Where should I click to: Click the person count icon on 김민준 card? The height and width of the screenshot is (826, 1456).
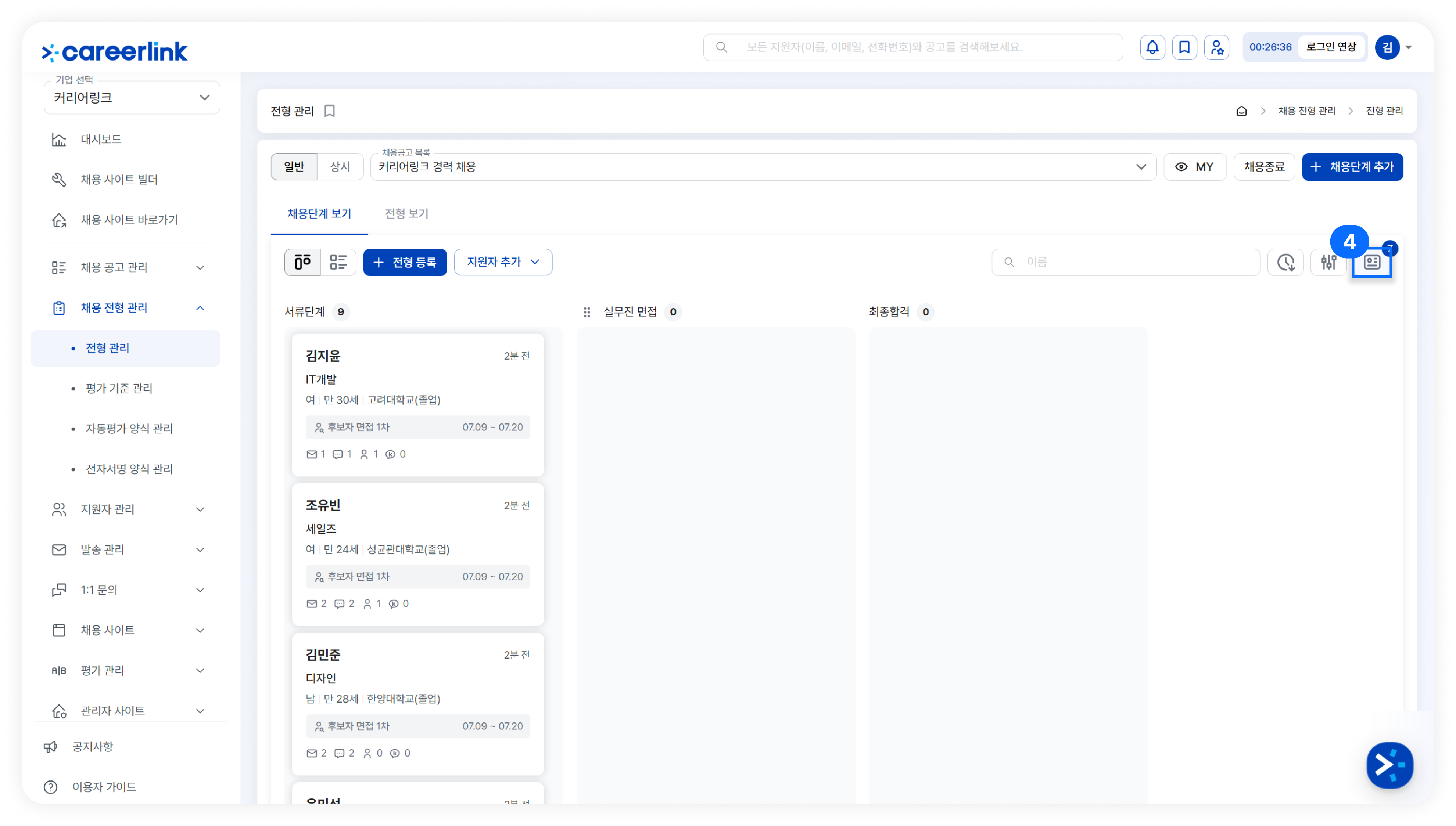click(x=367, y=753)
